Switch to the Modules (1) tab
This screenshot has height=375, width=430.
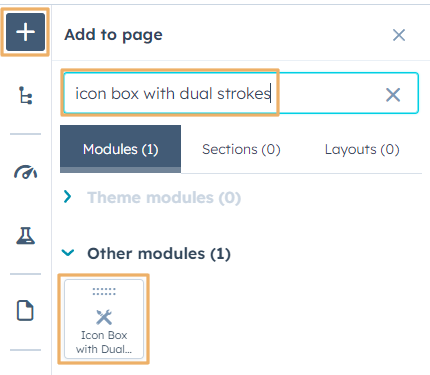pyautogui.click(x=121, y=149)
